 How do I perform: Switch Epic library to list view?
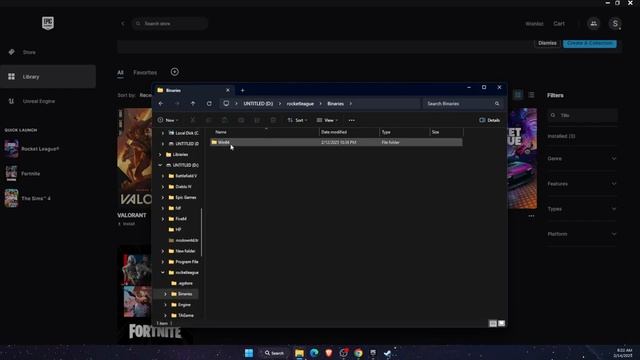pyautogui.click(x=531, y=95)
